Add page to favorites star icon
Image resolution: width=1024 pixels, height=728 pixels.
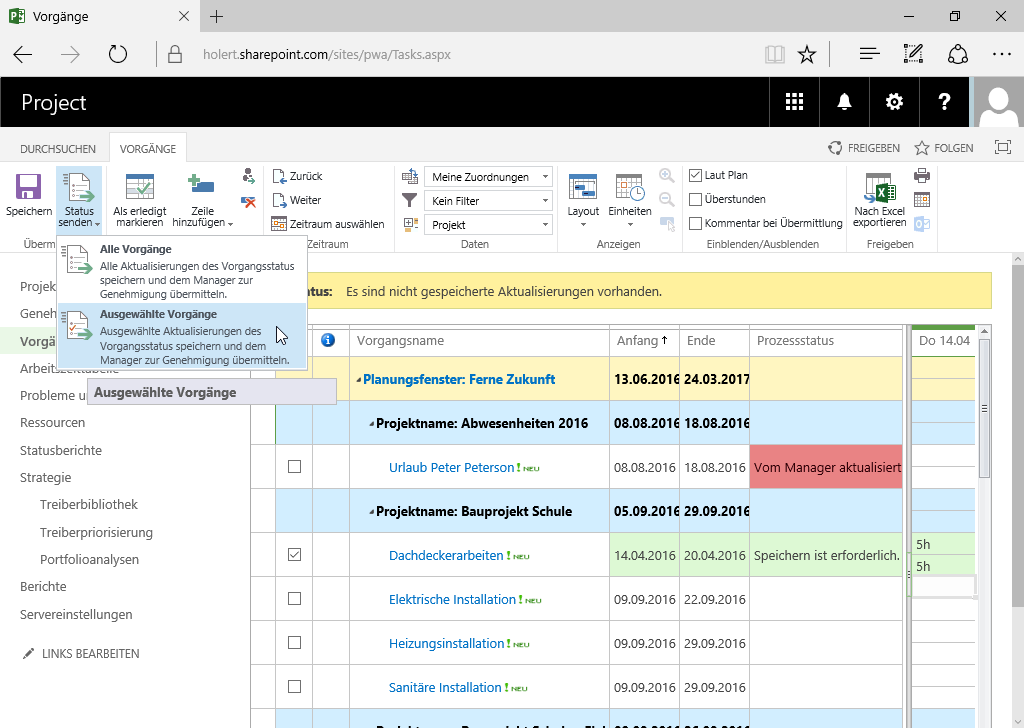[807, 54]
